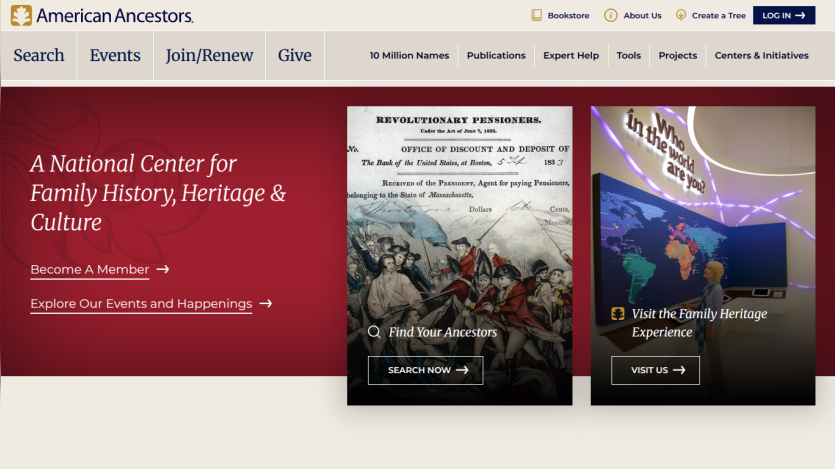Open Expert Help in navigation
This screenshot has height=469, width=835.
tap(571, 55)
